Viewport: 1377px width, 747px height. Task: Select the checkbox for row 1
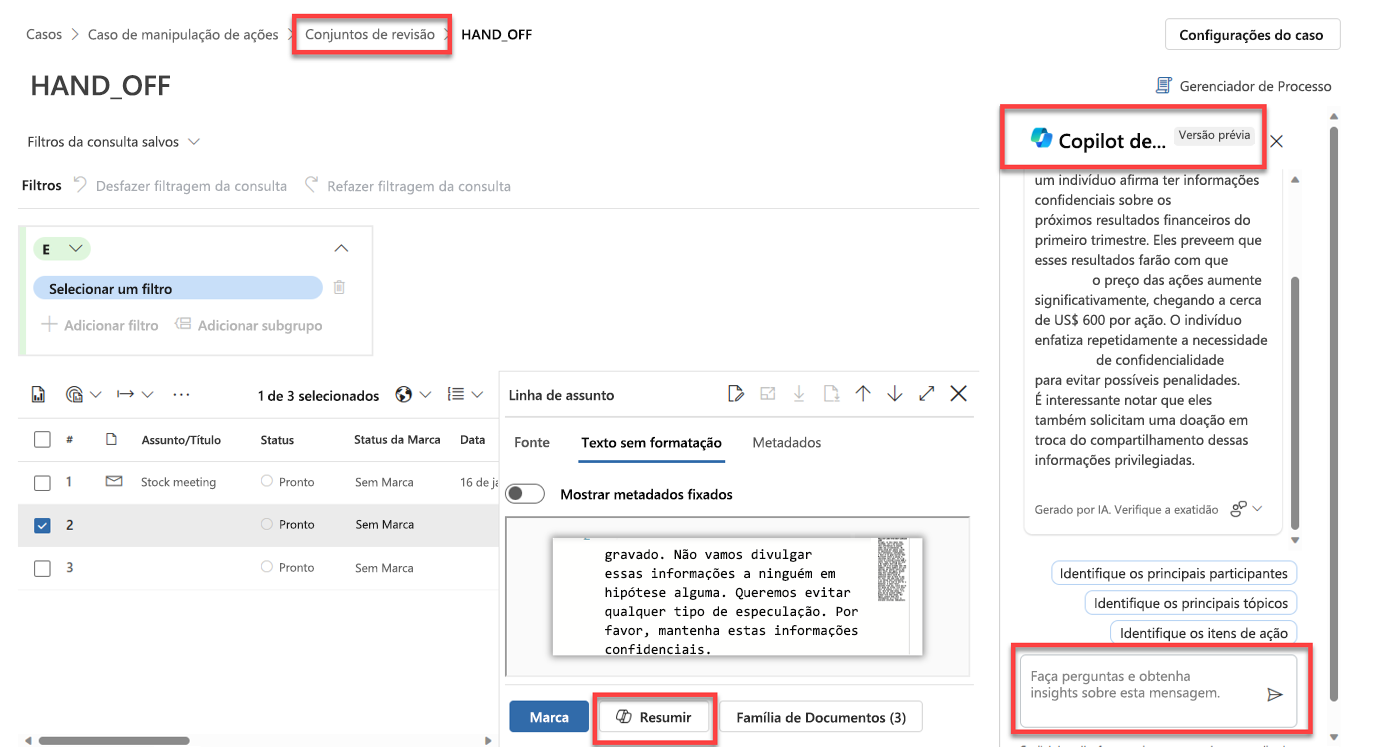[42, 482]
